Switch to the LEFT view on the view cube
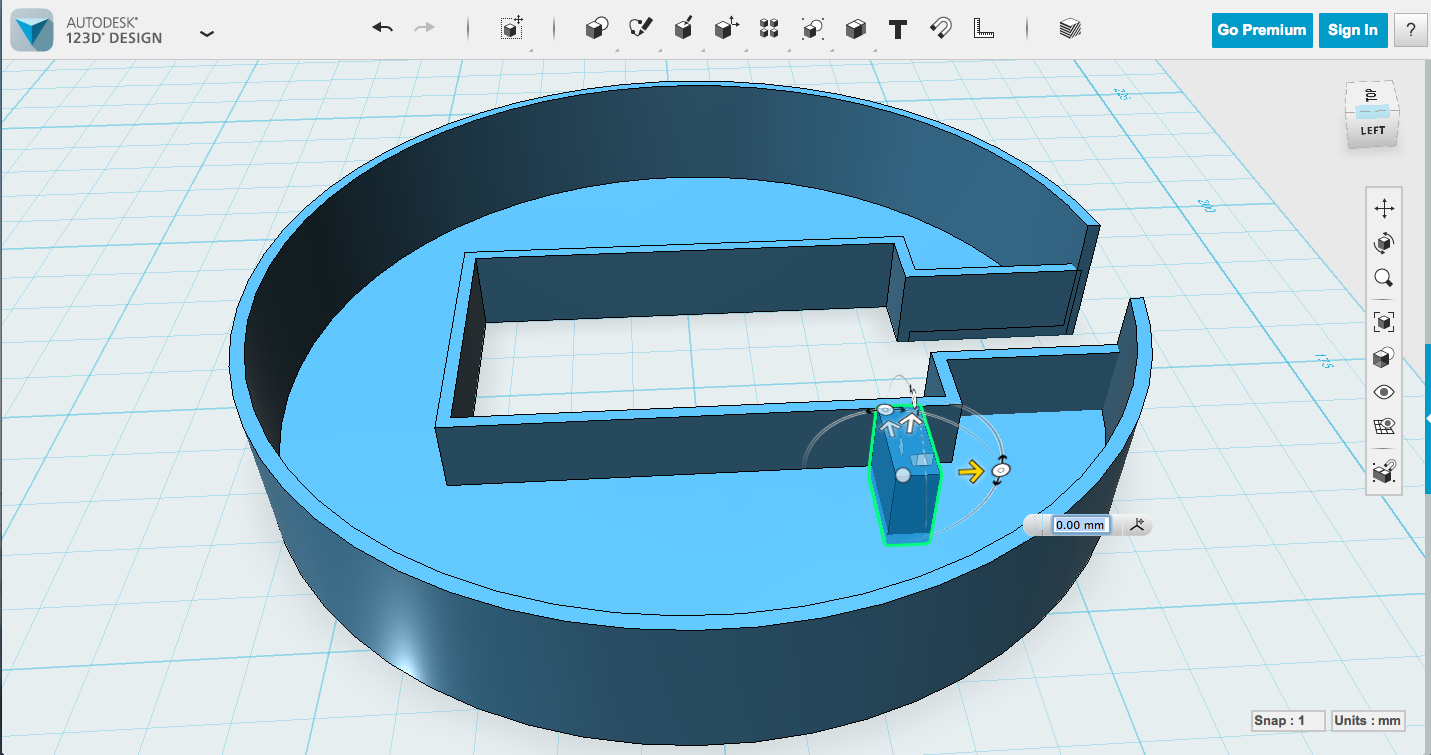The image size is (1431, 755). pyautogui.click(x=1373, y=128)
